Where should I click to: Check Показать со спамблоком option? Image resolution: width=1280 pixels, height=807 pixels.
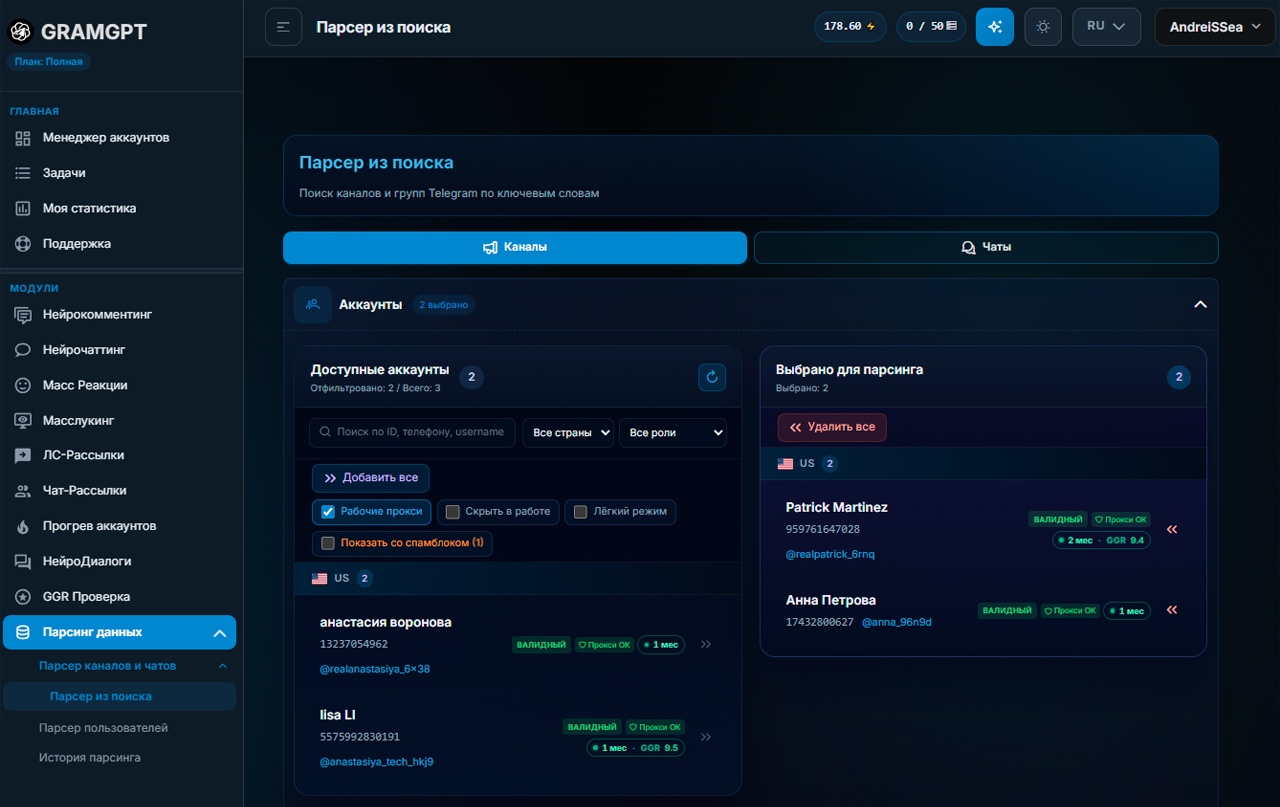pos(328,543)
